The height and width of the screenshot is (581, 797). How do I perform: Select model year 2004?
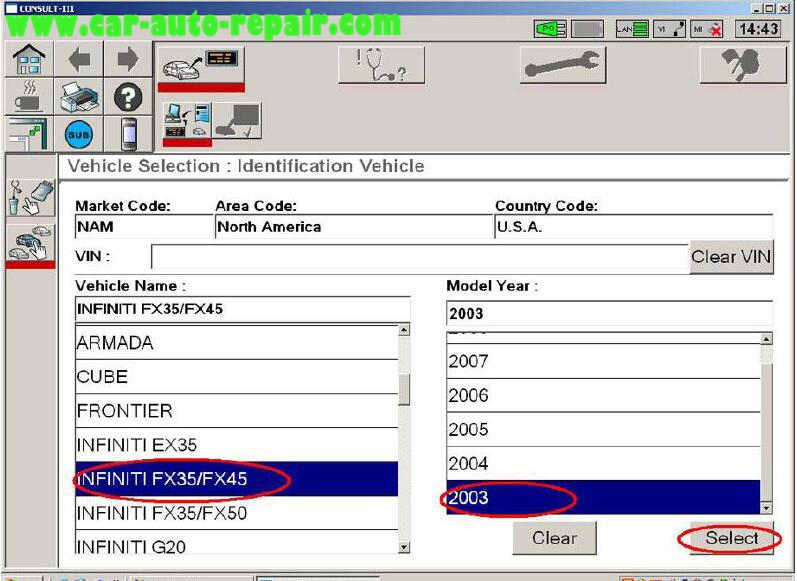point(603,464)
